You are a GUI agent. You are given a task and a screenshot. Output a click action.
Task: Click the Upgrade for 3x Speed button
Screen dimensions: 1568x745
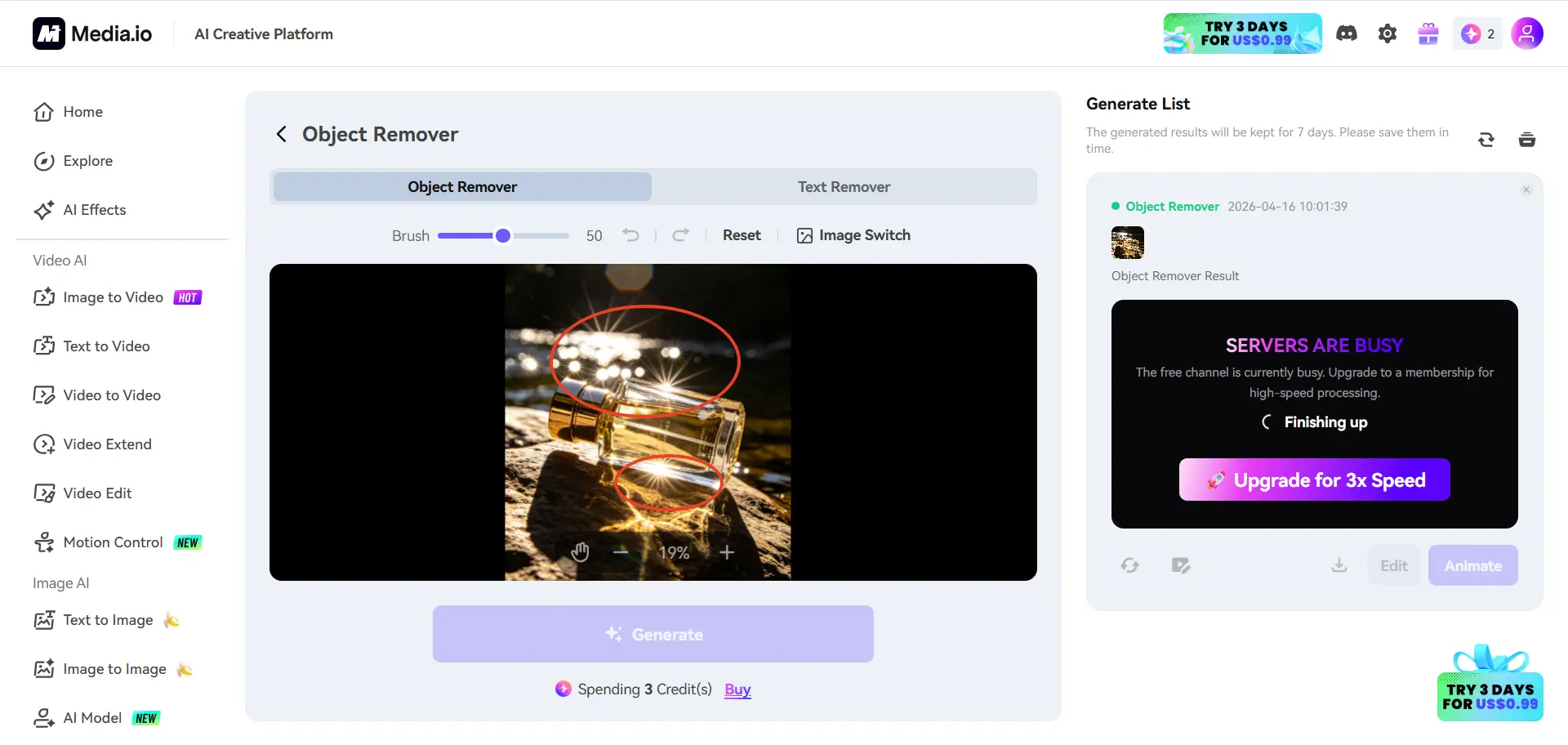[x=1314, y=480]
